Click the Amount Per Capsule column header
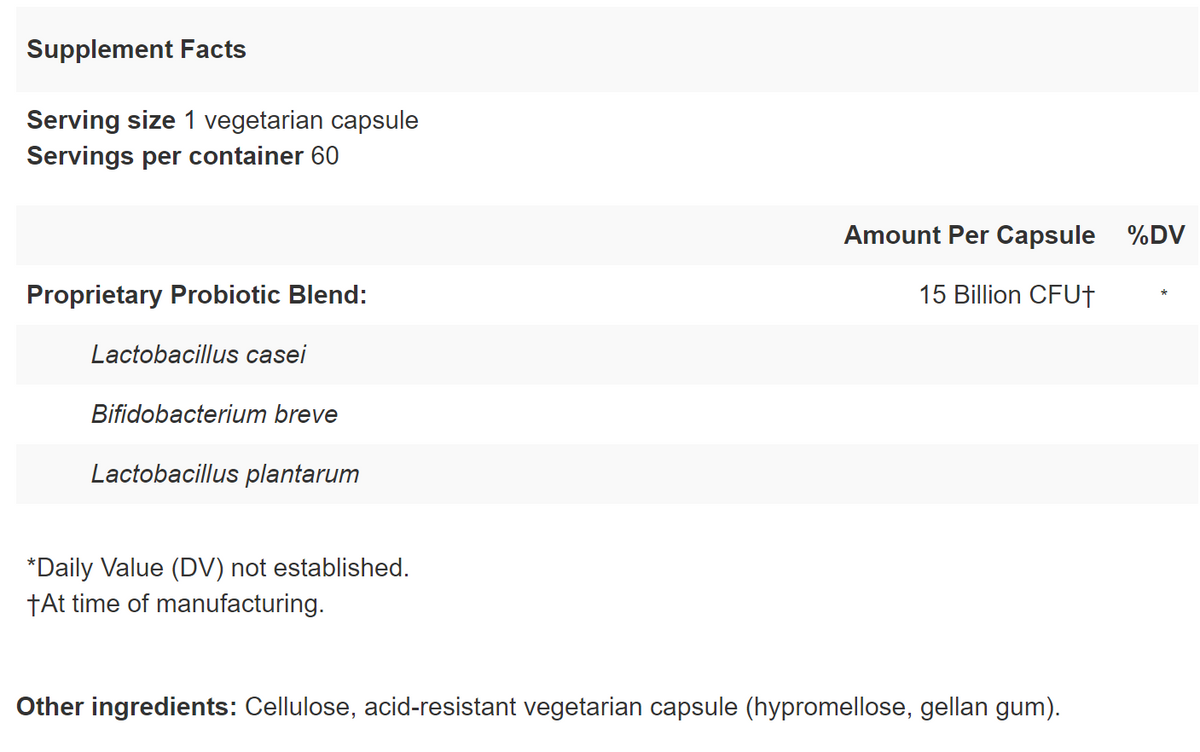Image resolution: width=1200 pixels, height=752 pixels. point(968,235)
